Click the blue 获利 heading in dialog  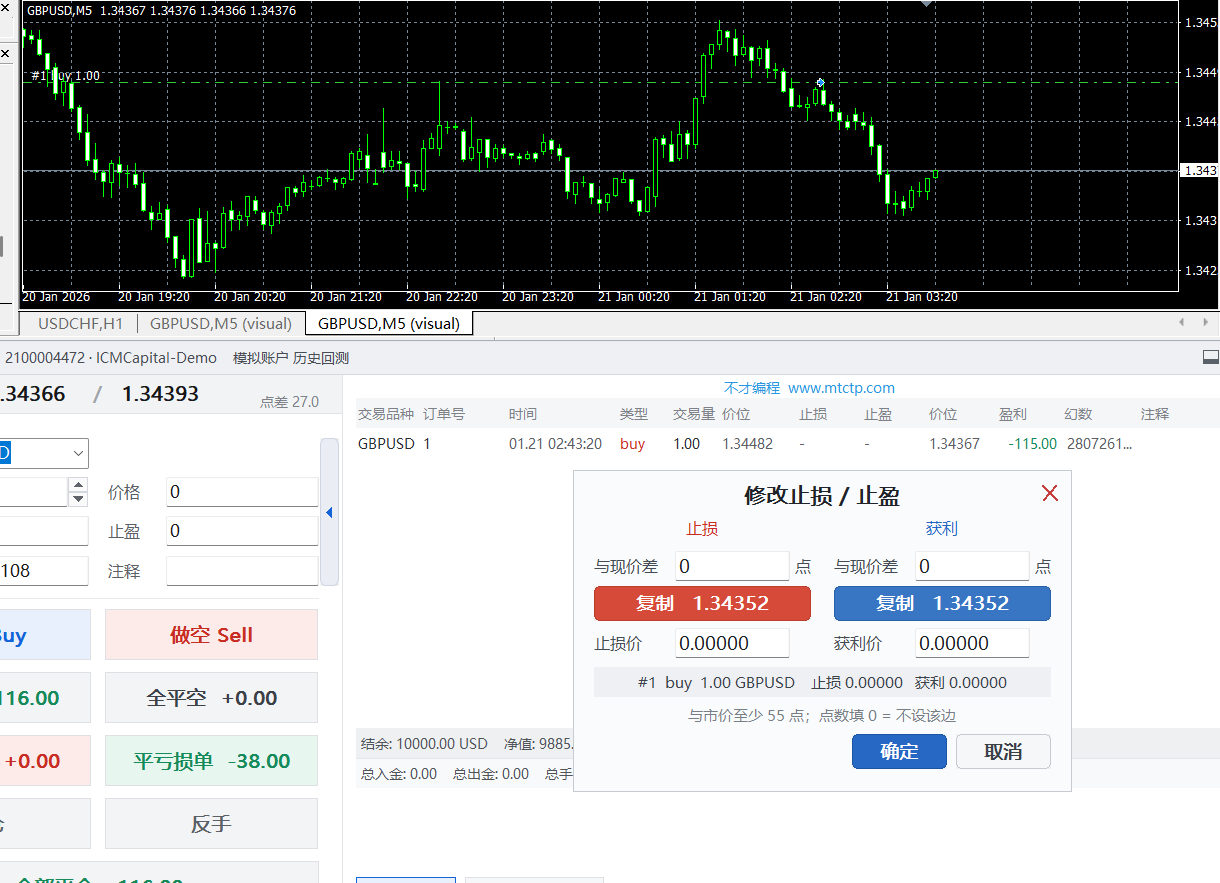point(942,529)
